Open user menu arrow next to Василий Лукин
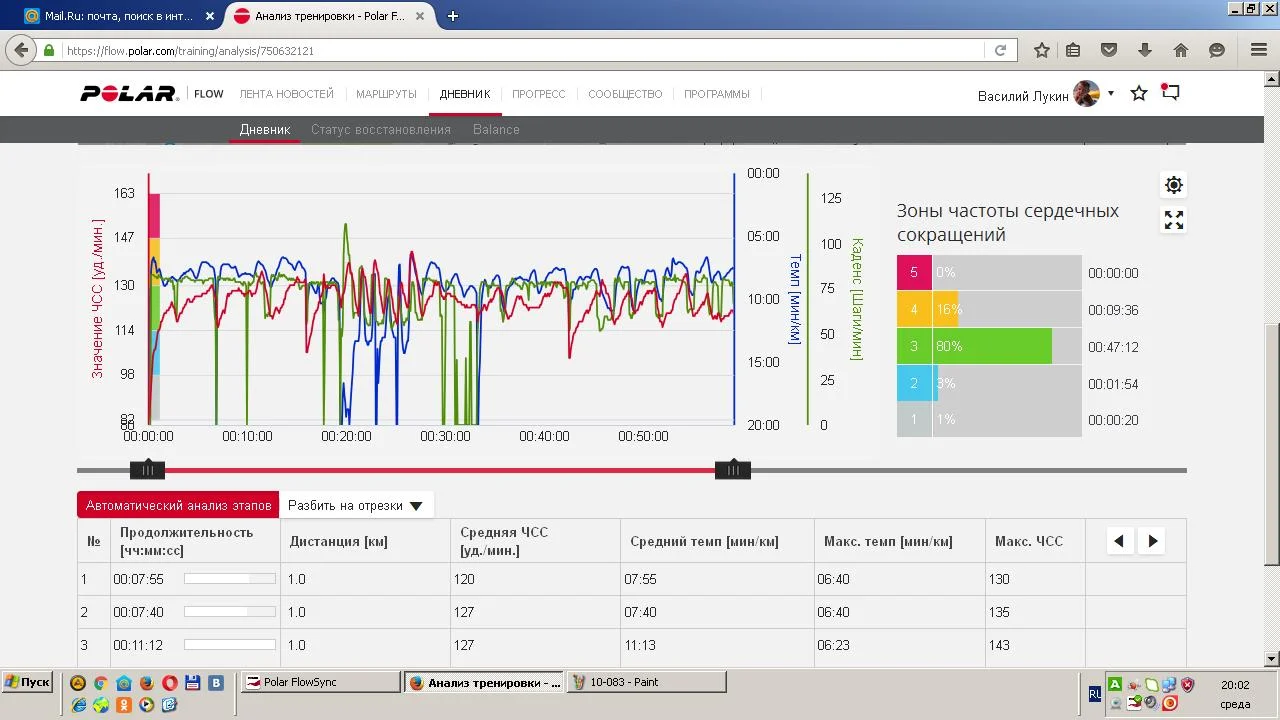This screenshot has width=1280, height=720. point(1111,94)
